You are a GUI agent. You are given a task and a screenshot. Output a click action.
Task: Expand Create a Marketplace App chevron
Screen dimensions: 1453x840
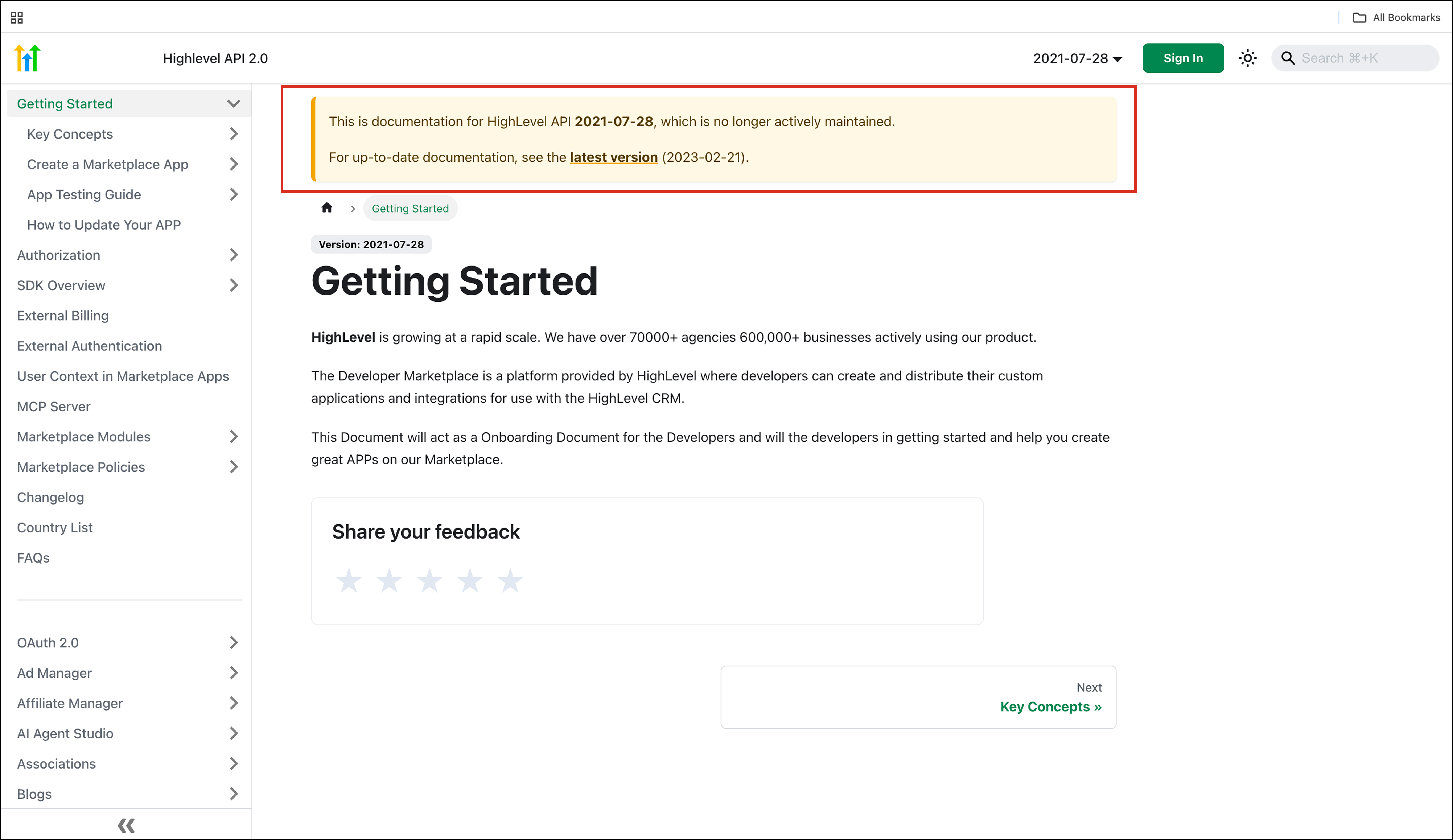pyautogui.click(x=234, y=164)
